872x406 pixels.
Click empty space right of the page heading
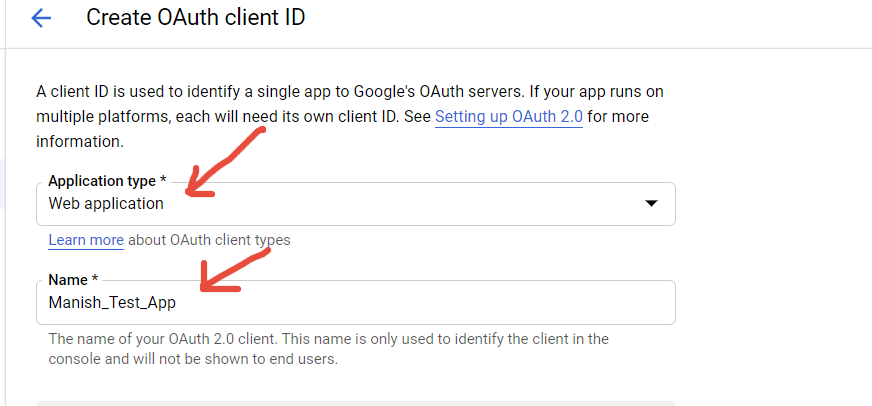(x=600, y=18)
